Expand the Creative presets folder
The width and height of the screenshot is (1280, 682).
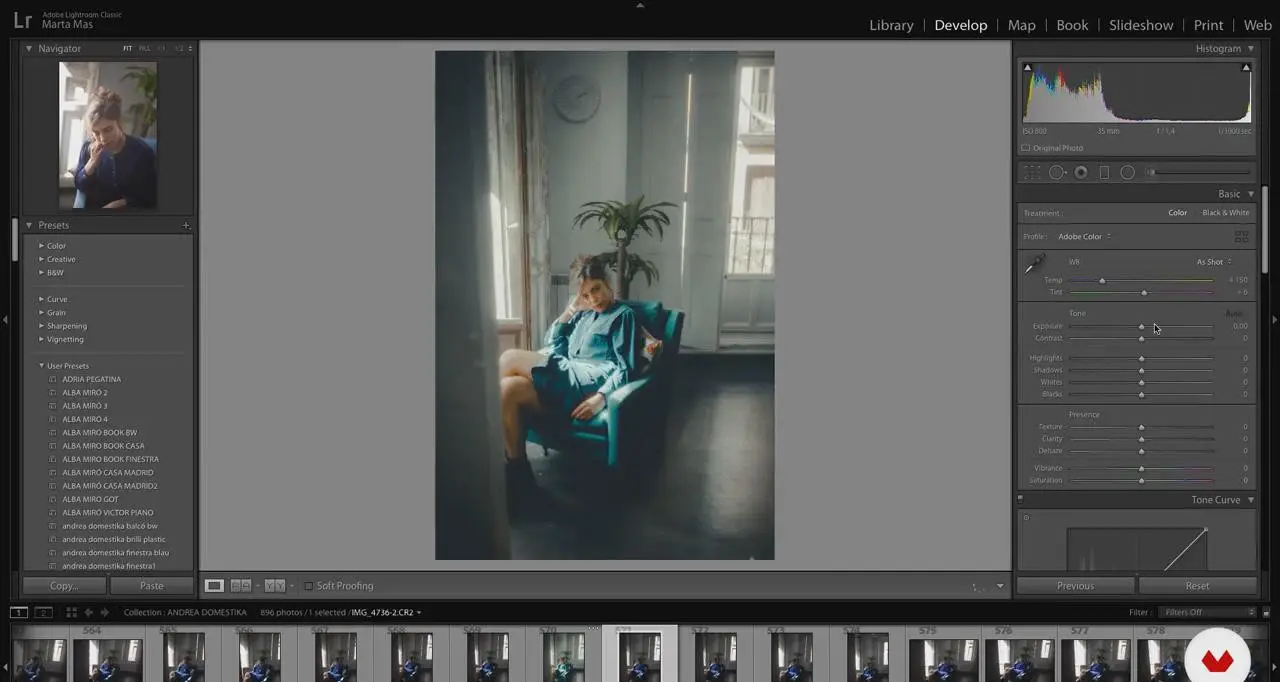point(41,259)
